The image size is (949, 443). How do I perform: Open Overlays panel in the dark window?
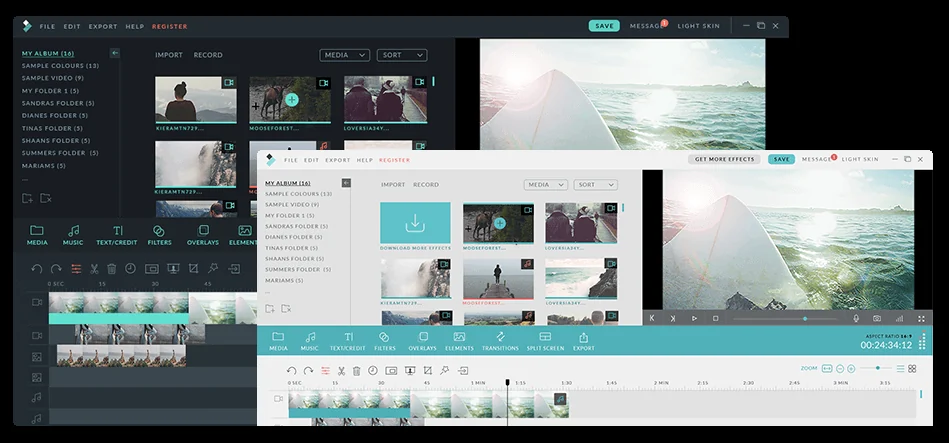tap(203, 235)
